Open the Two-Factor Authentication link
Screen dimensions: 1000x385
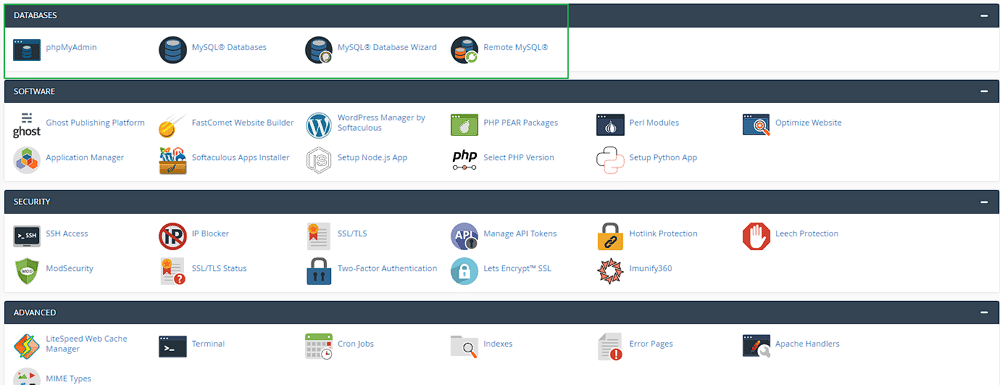387,268
